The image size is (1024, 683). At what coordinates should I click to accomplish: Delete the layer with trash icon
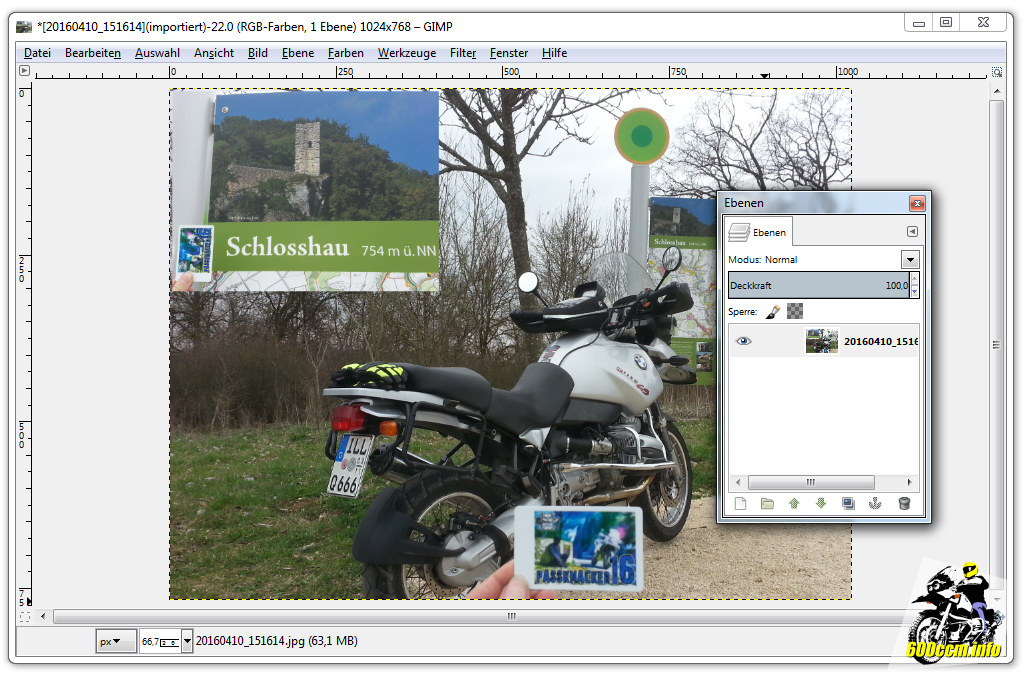[904, 504]
